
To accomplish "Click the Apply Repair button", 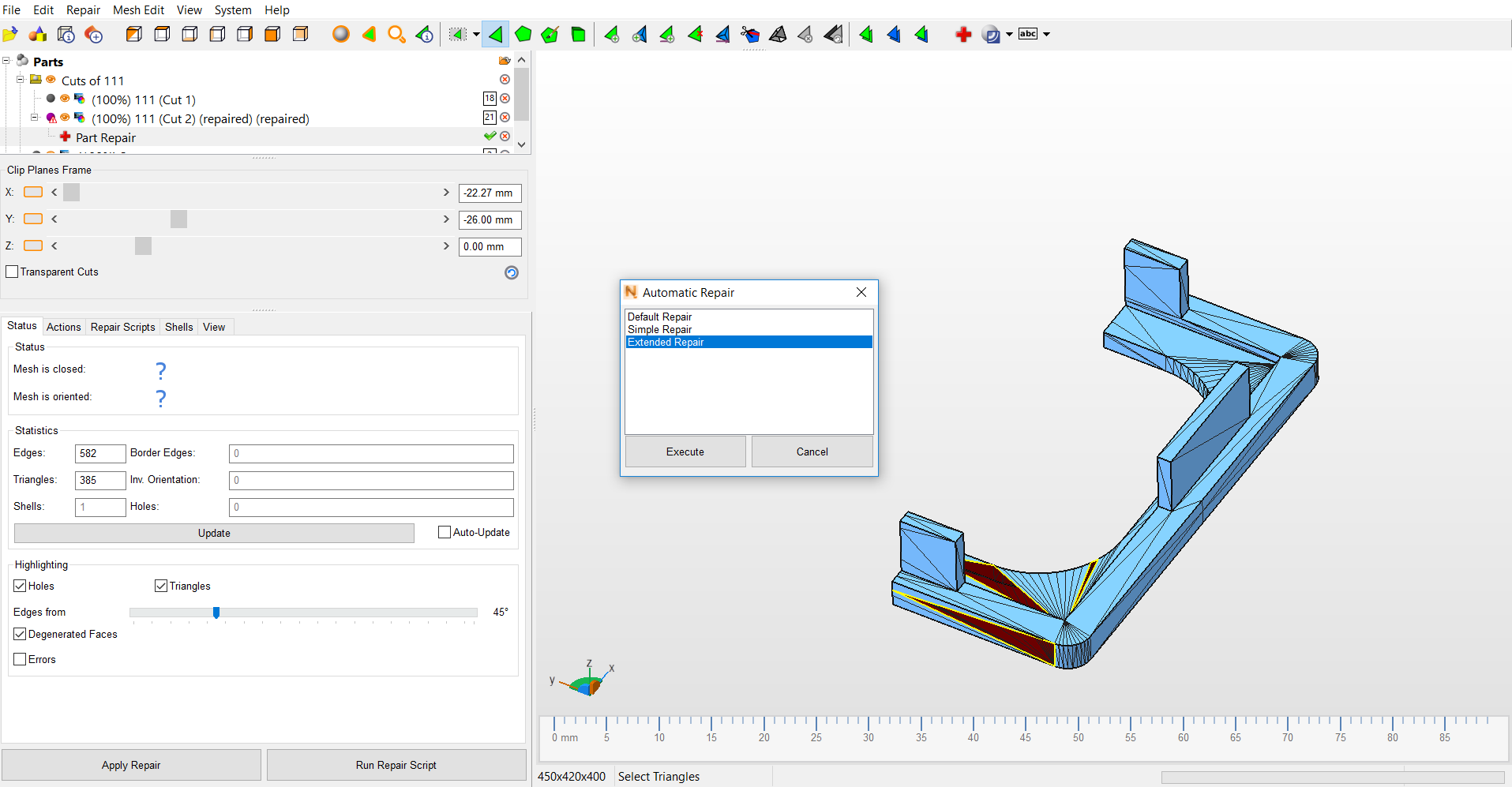I will point(131,765).
